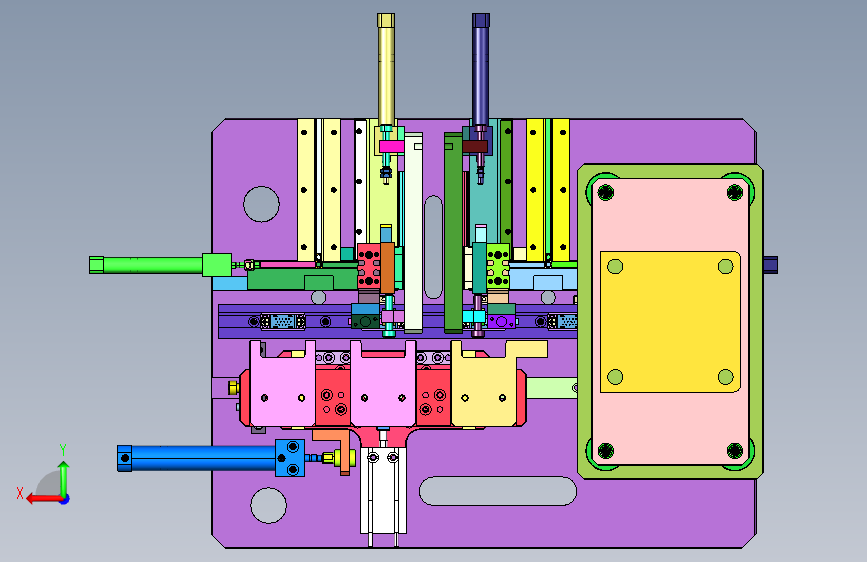Select the blue cylinder's front mounting block
This screenshot has width=867, height=562.
(290, 458)
